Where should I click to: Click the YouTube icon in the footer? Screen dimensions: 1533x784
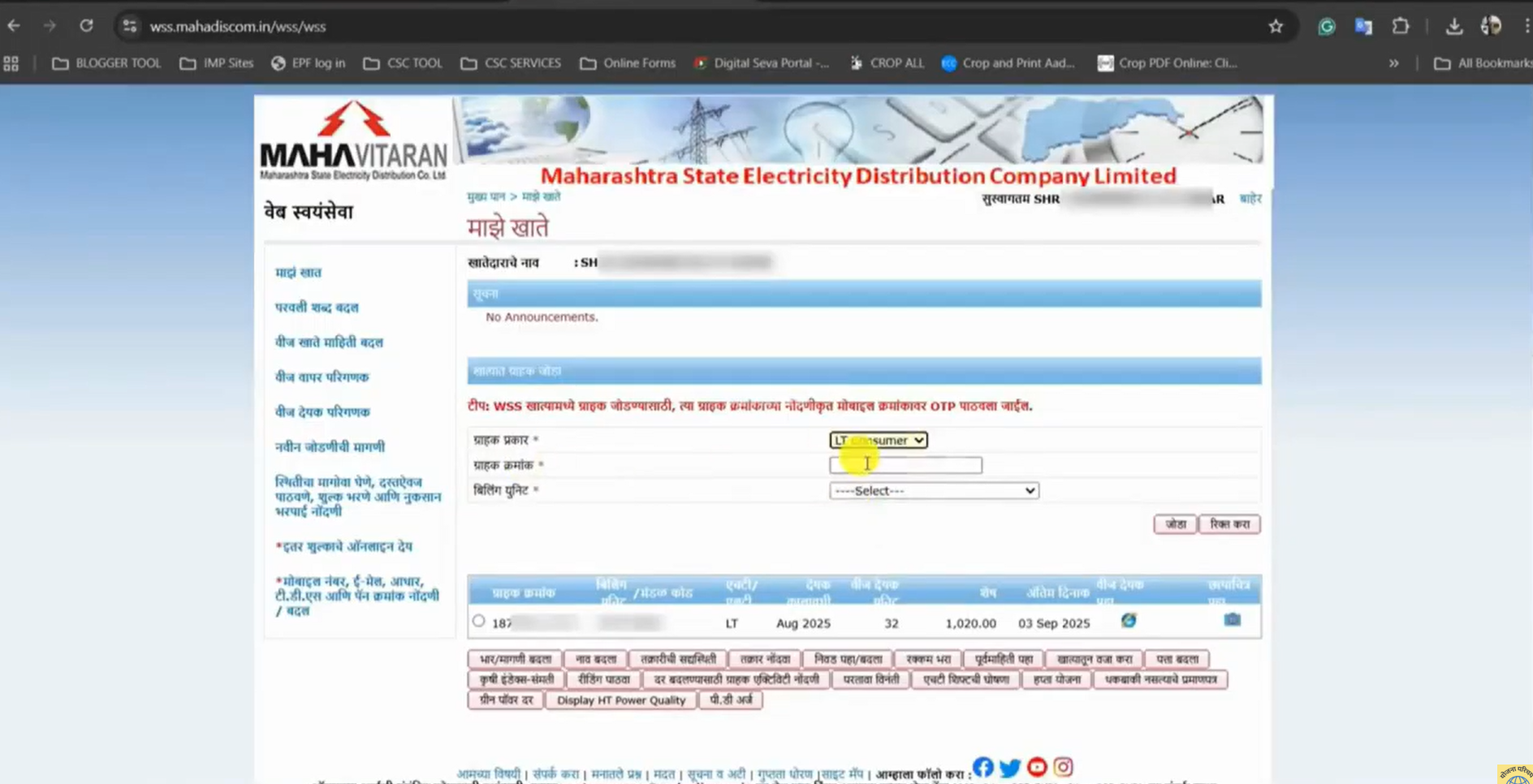(x=1037, y=765)
